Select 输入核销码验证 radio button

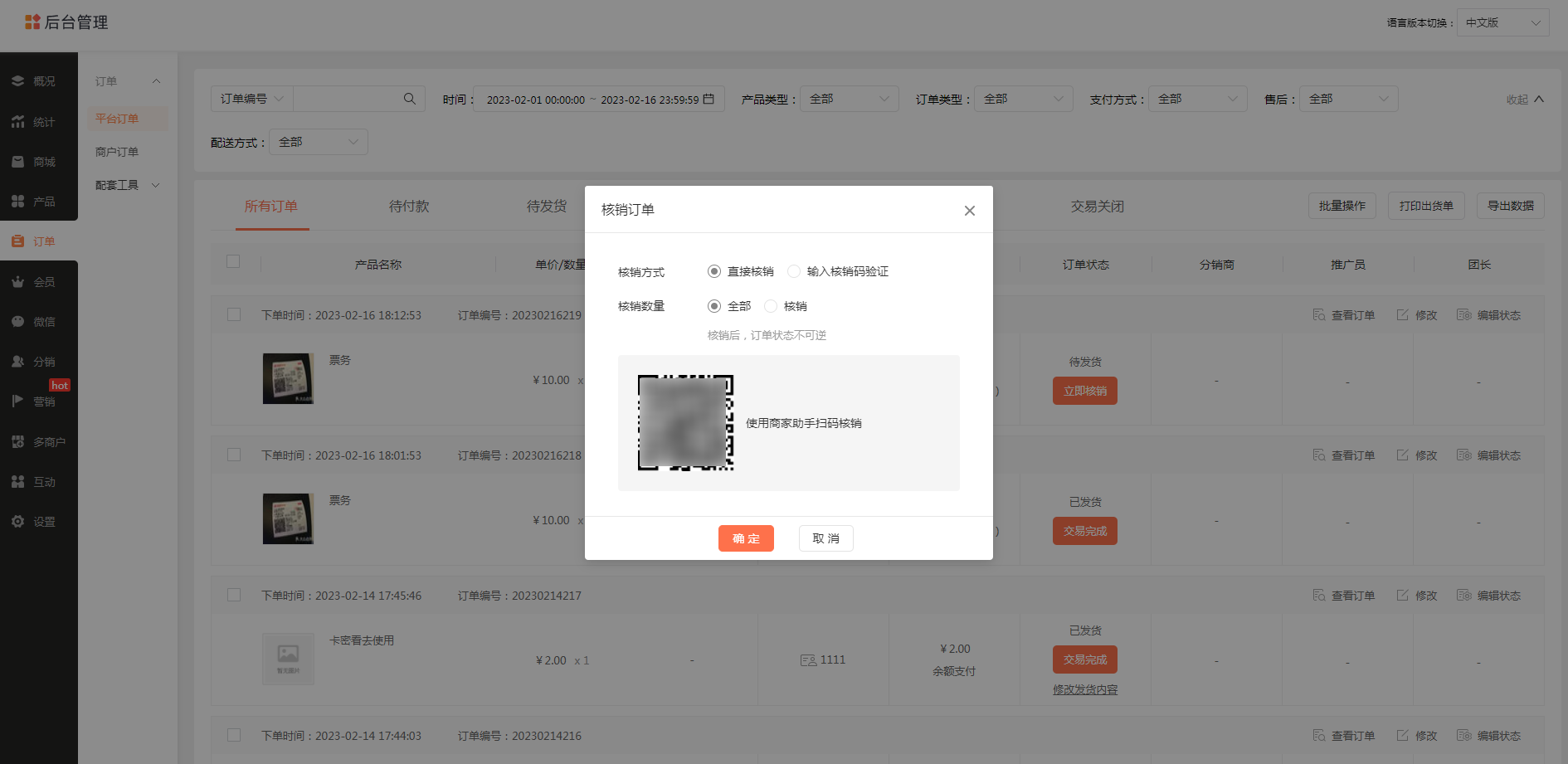click(794, 271)
